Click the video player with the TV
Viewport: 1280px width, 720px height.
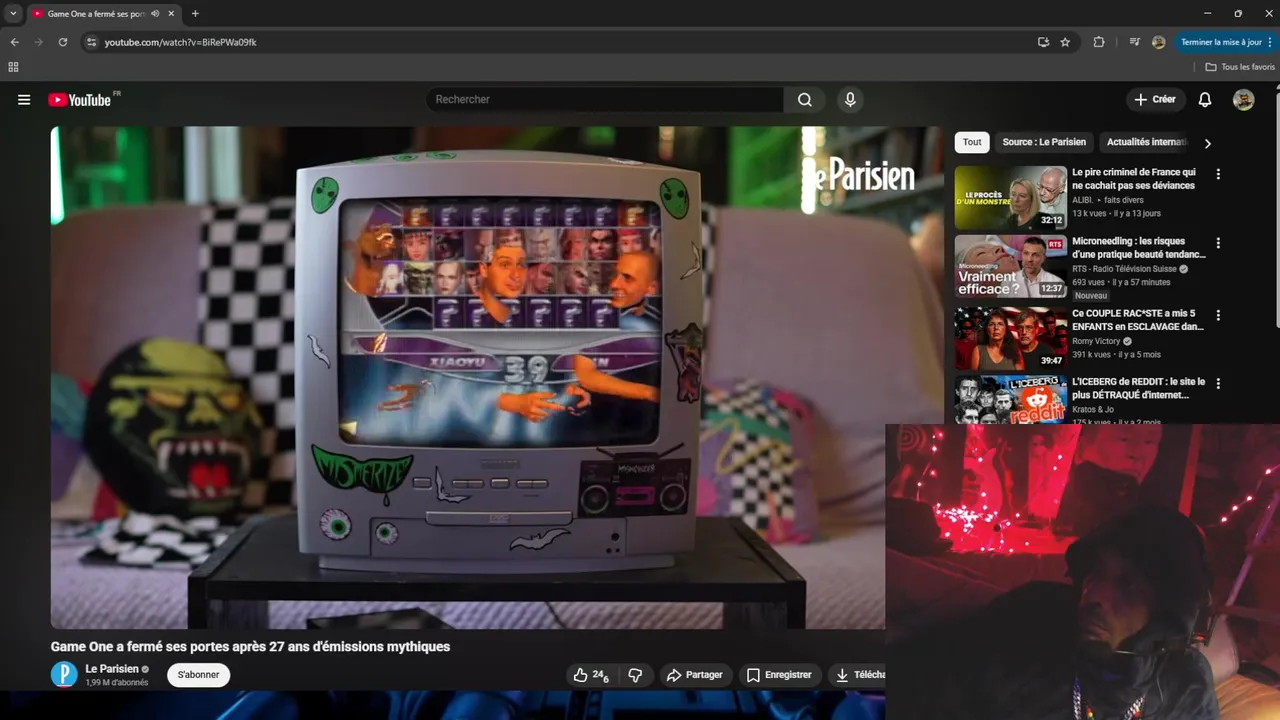coord(497,377)
